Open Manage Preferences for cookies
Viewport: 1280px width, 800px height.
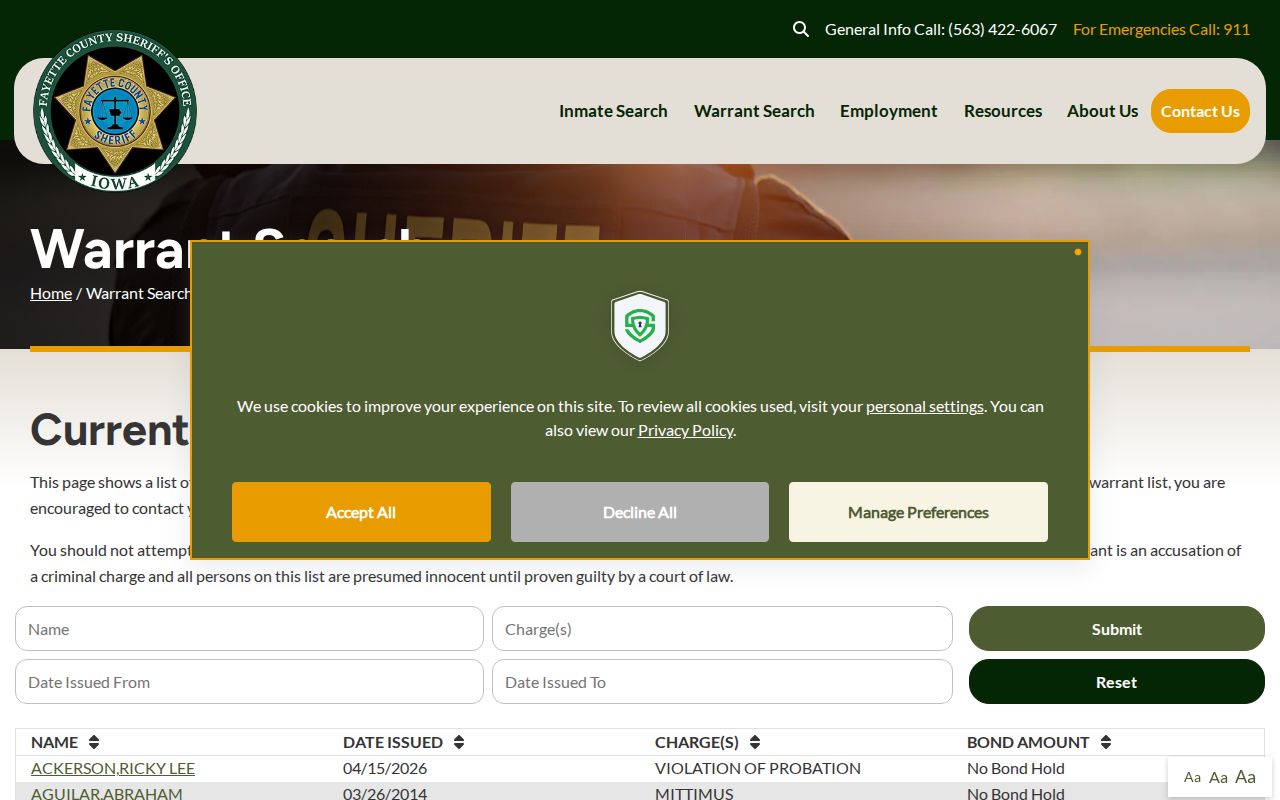click(x=918, y=512)
